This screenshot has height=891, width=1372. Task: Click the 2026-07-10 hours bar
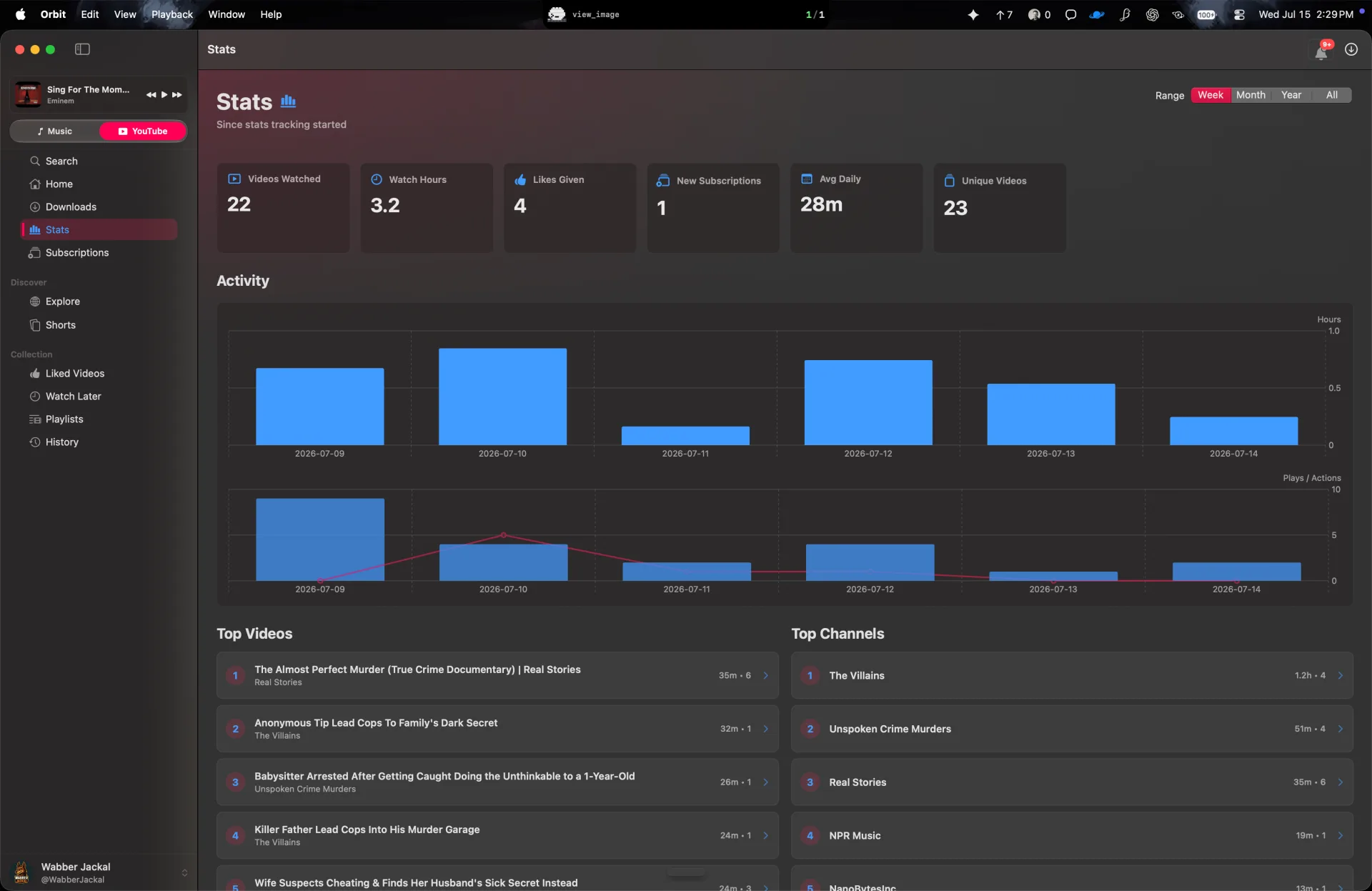502,397
